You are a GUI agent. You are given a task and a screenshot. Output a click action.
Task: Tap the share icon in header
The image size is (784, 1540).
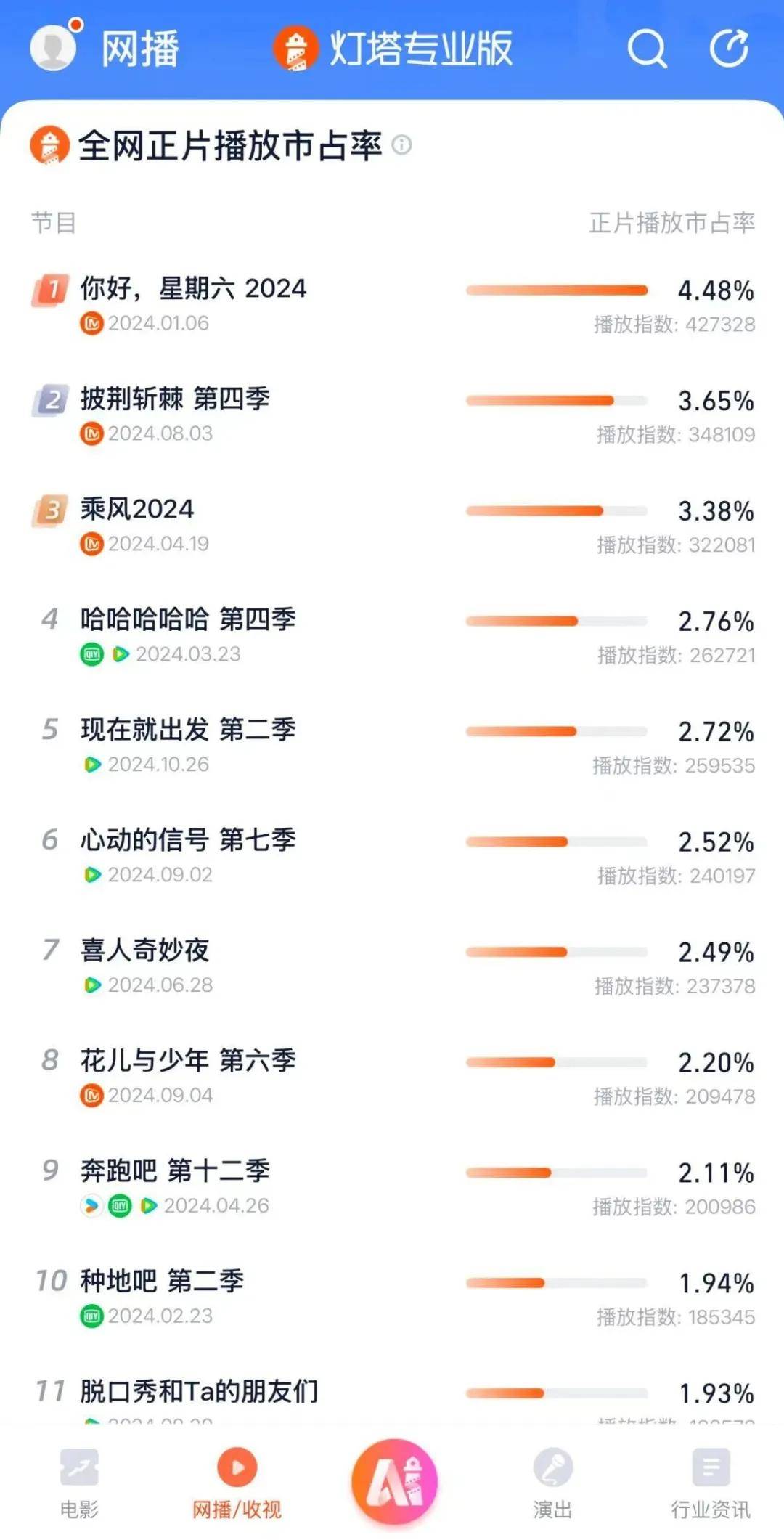(729, 49)
